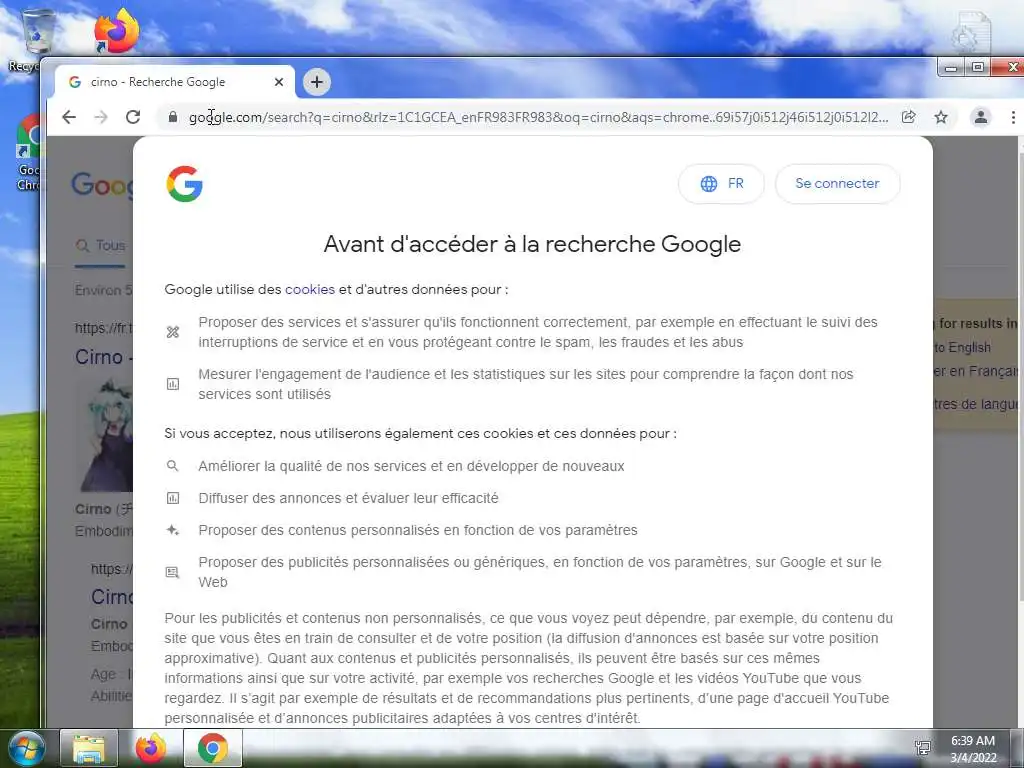Click the Firefox desktop shortcut icon
Viewport: 1024px width, 768px height.
pos(116,31)
